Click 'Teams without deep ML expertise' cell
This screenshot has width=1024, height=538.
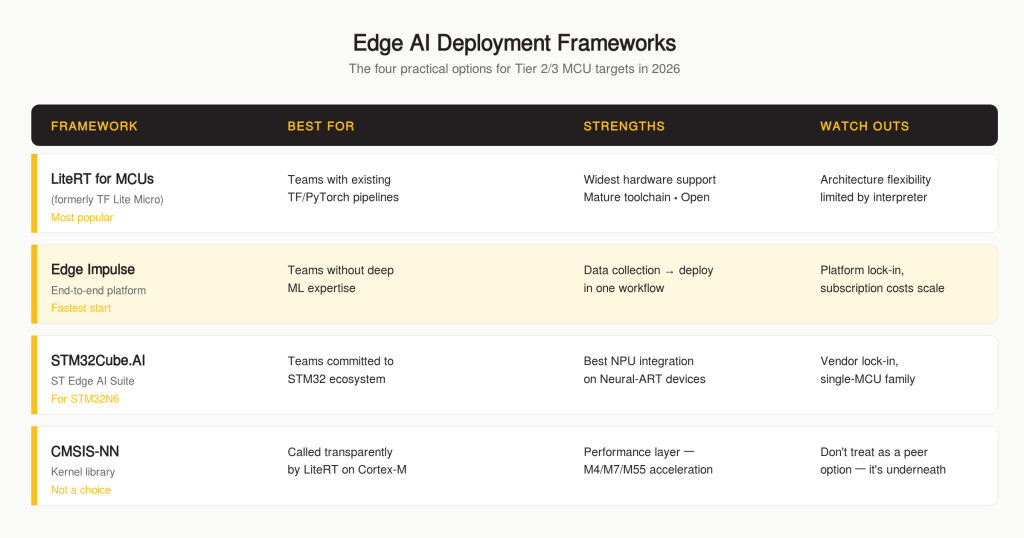[340, 279]
